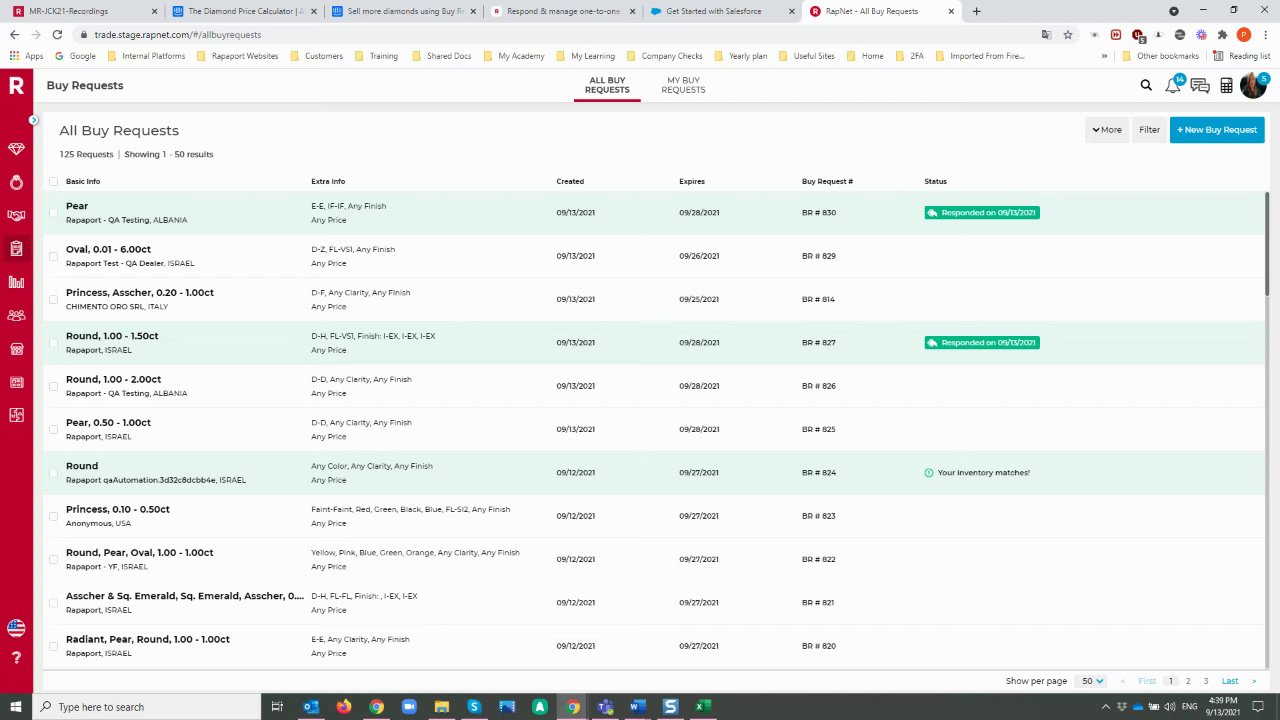Expand the sidebar with the arrow toggle
The height and width of the screenshot is (720, 1280).
(33, 120)
